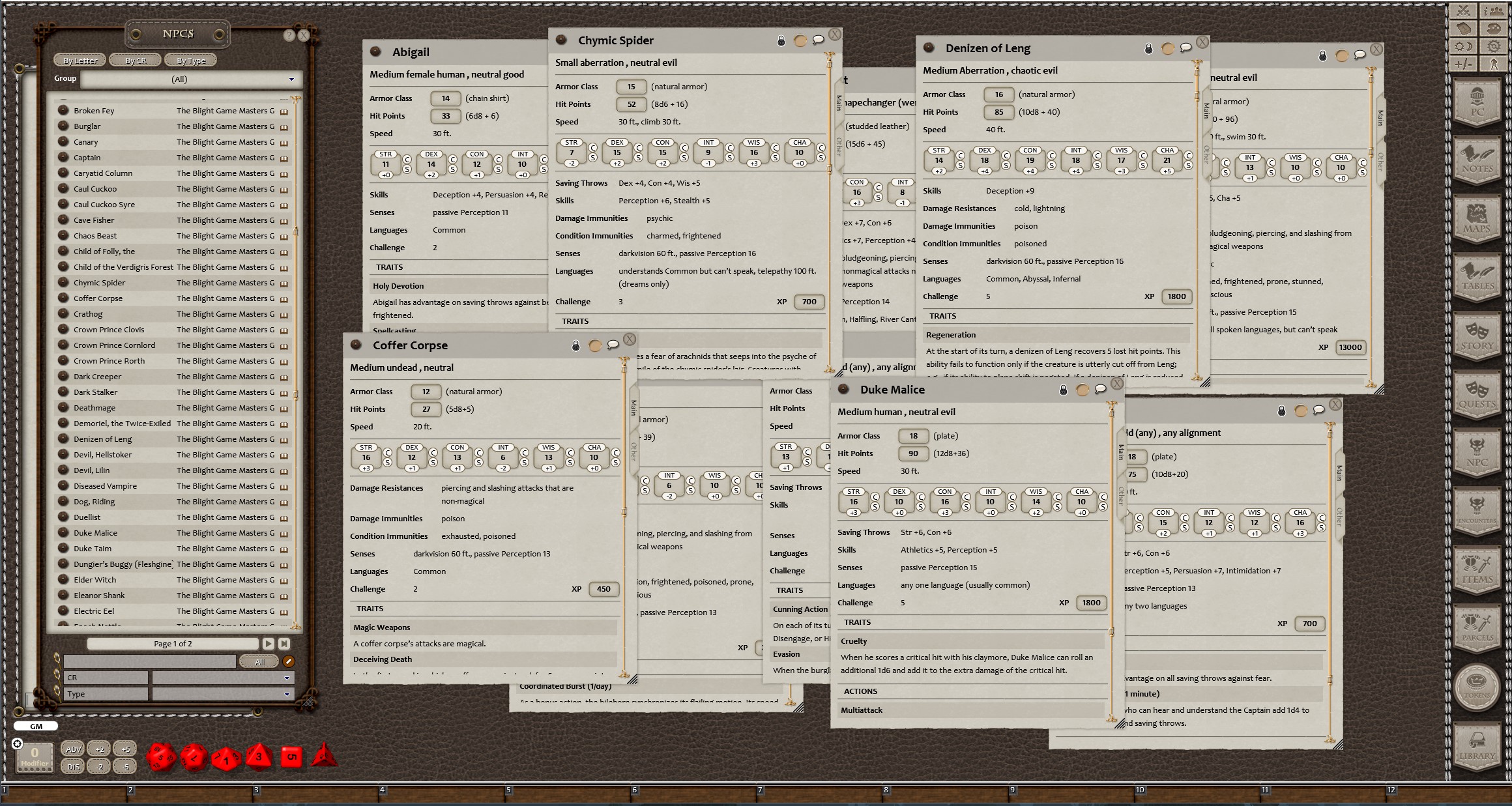Go to next page of NPC list
Viewport: 1512px width, 806px height.
pos(269,643)
